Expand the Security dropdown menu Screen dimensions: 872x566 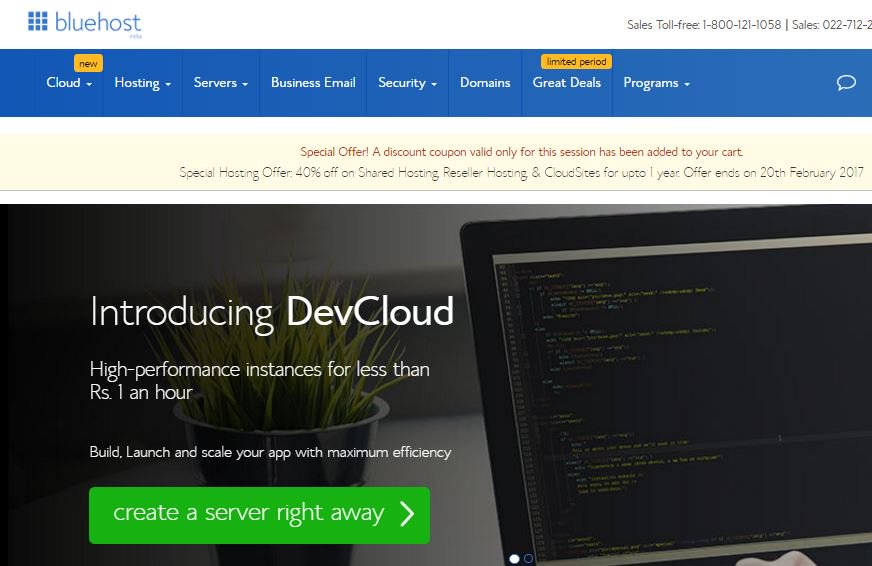coord(407,83)
